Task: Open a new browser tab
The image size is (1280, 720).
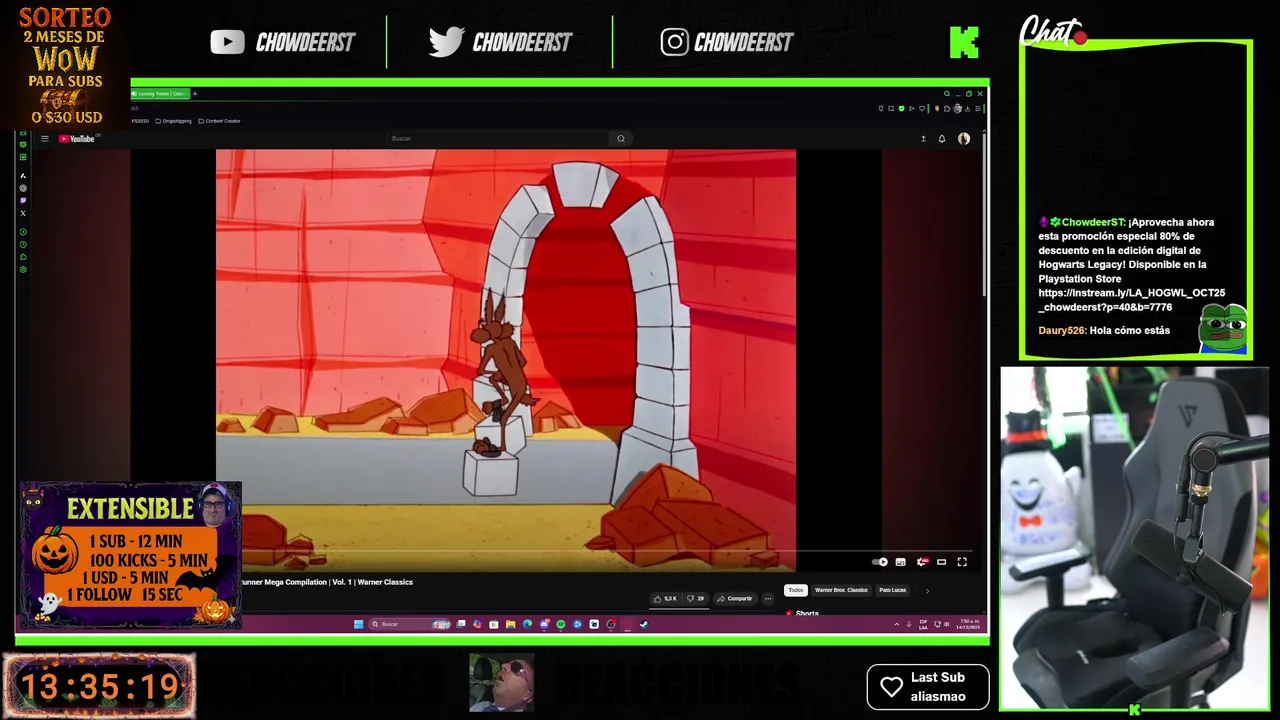Action: coord(195,94)
